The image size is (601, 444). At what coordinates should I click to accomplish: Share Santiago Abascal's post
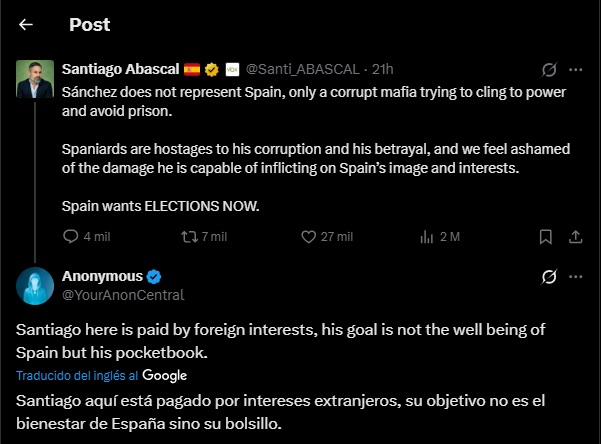[576, 237]
